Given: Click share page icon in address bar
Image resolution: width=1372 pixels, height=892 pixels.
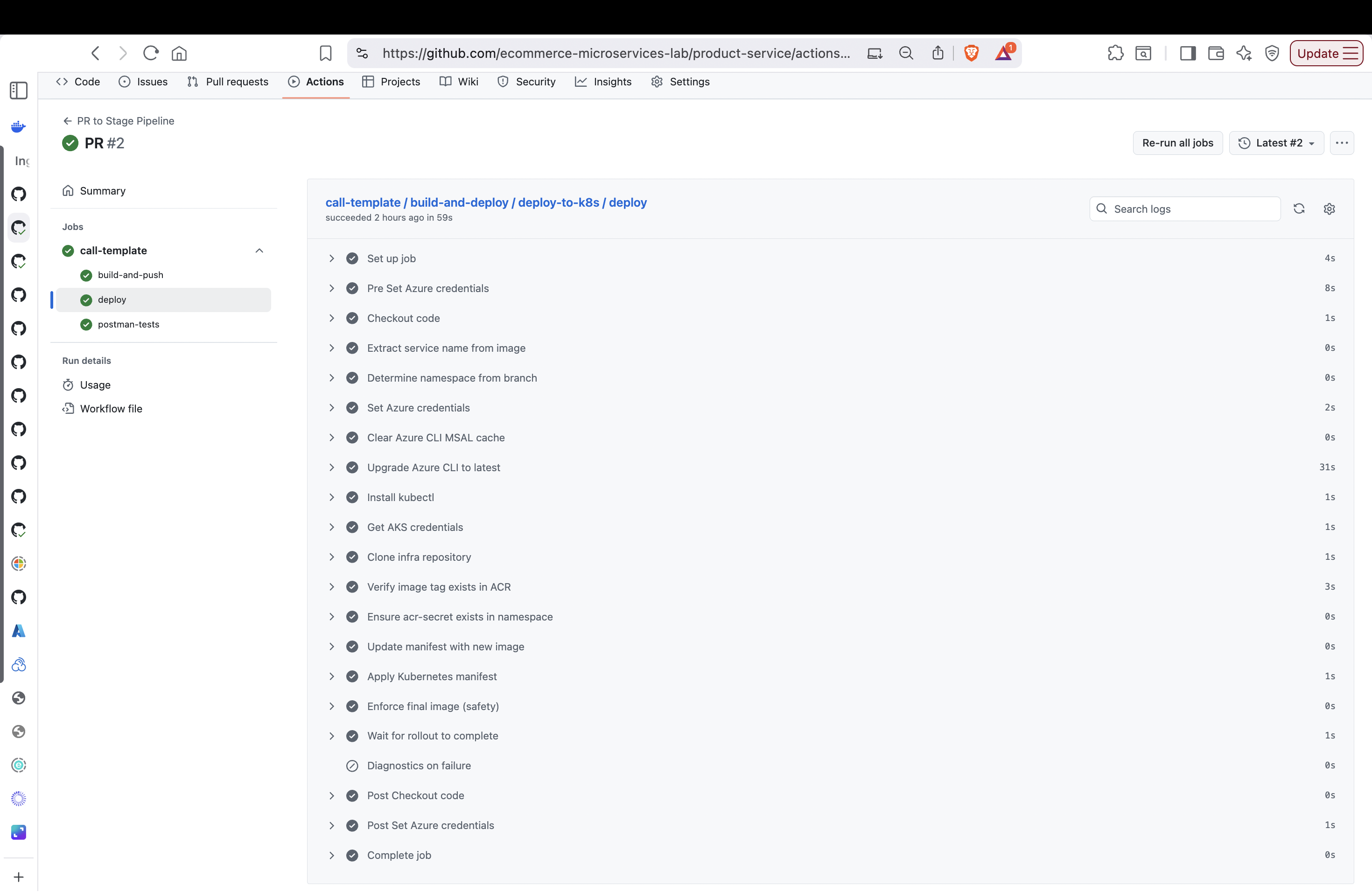Looking at the screenshot, I should pos(938,53).
